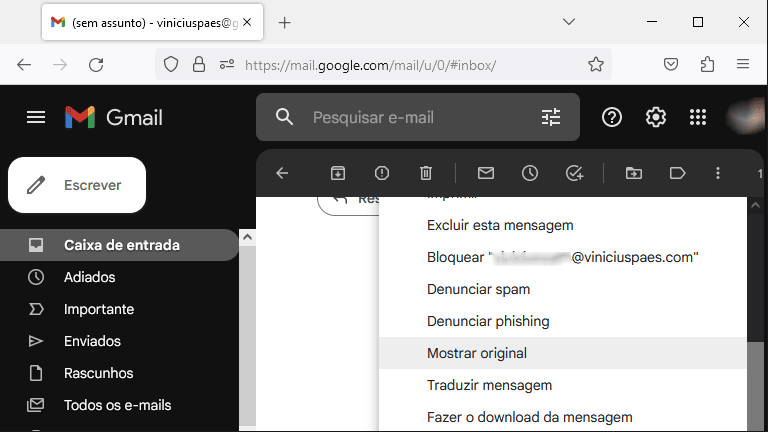Open search filter options icon

tap(551, 117)
